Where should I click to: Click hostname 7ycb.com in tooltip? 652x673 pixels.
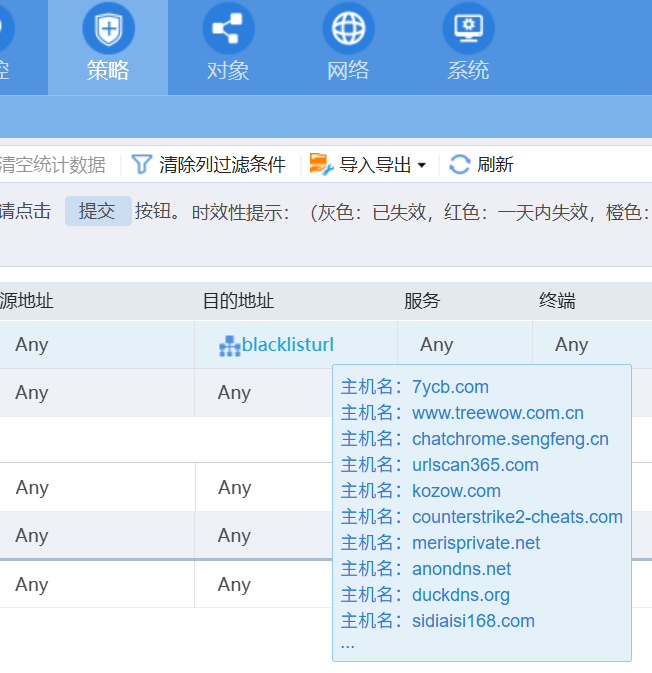(450, 387)
